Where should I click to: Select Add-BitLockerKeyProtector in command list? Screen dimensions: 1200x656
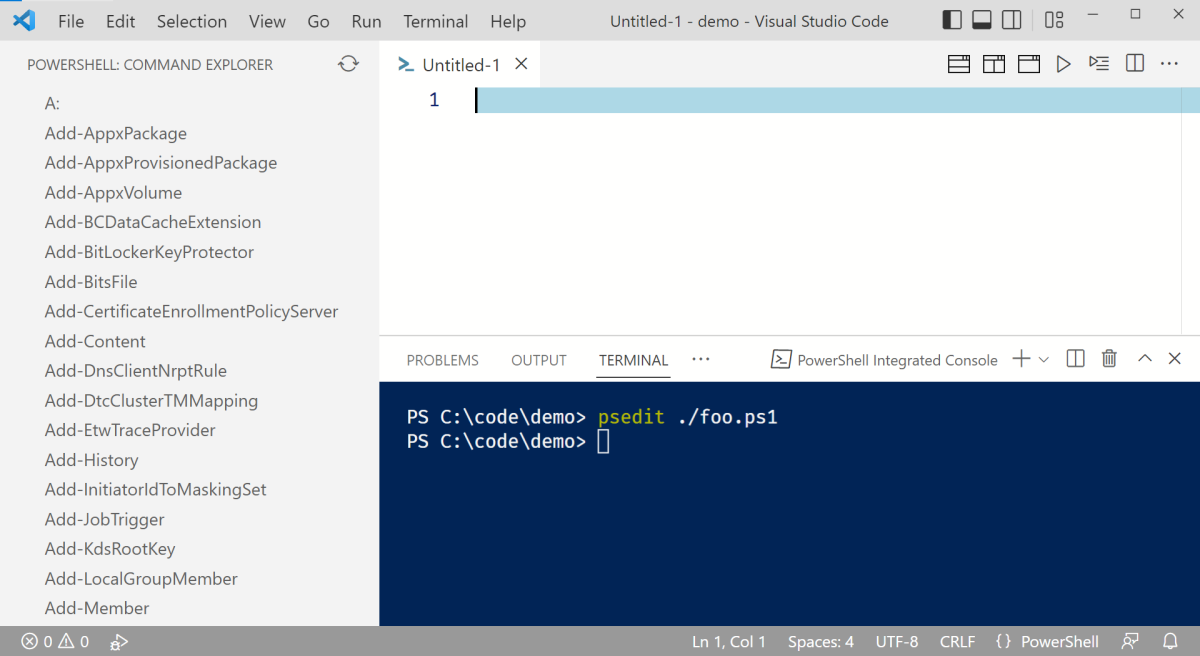pos(149,252)
